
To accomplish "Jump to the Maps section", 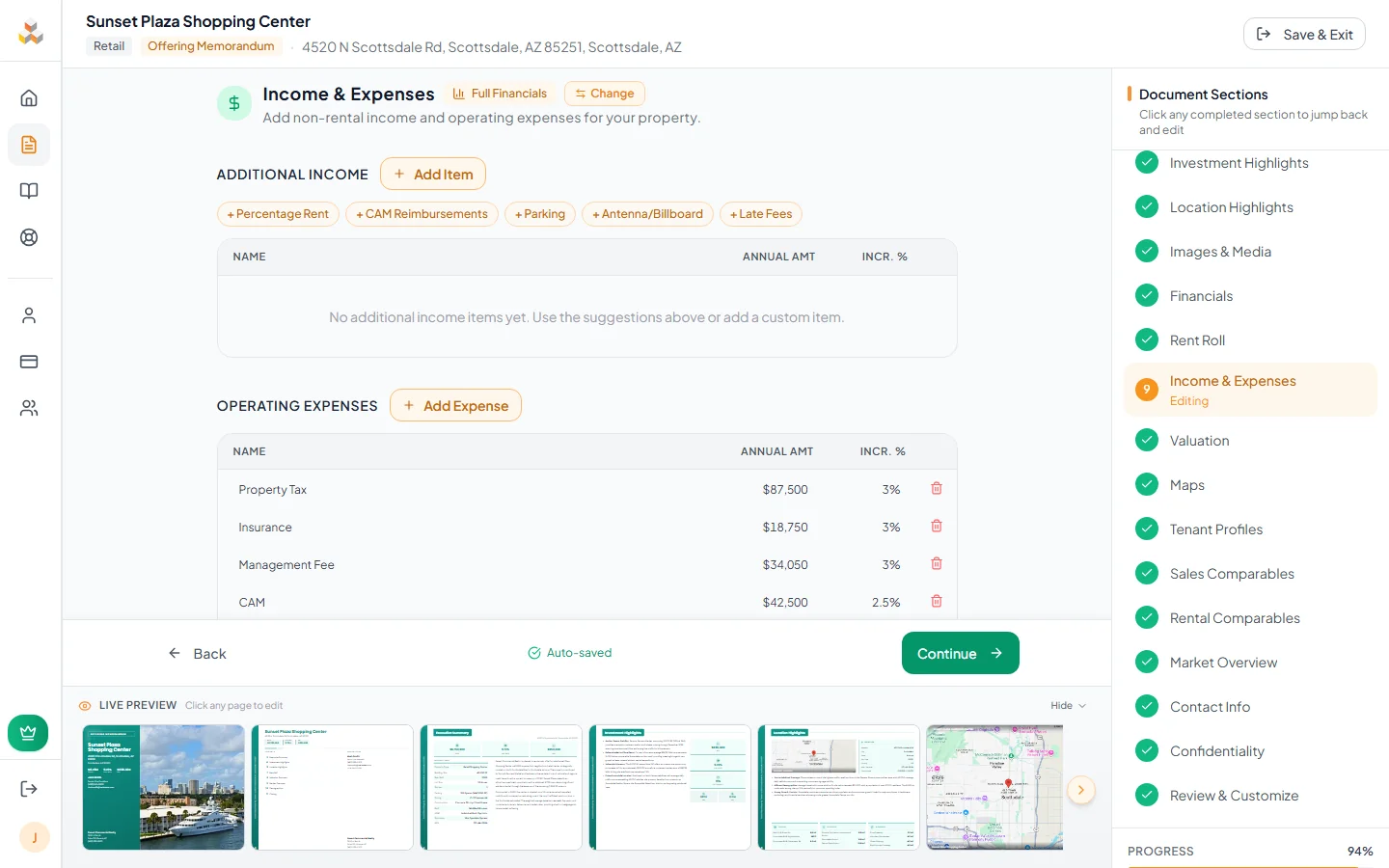I will click(x=1187, y=484).
